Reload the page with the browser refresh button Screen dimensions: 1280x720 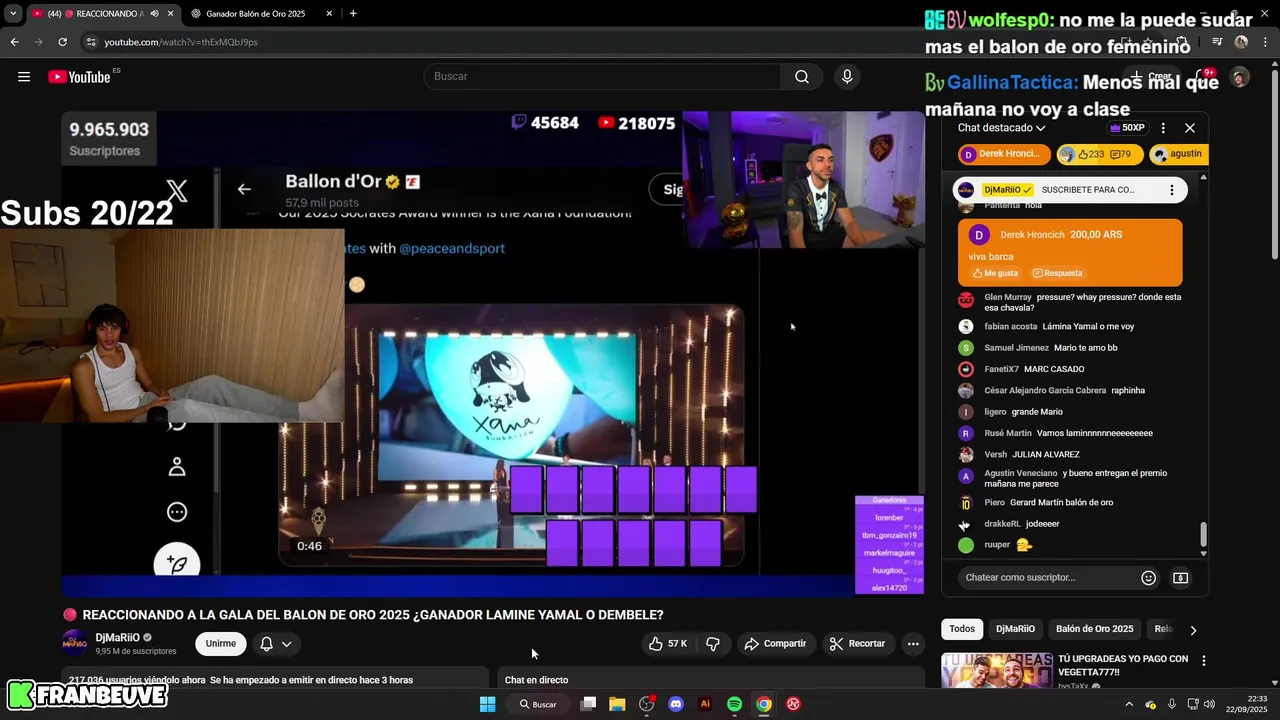coord(62,42)
